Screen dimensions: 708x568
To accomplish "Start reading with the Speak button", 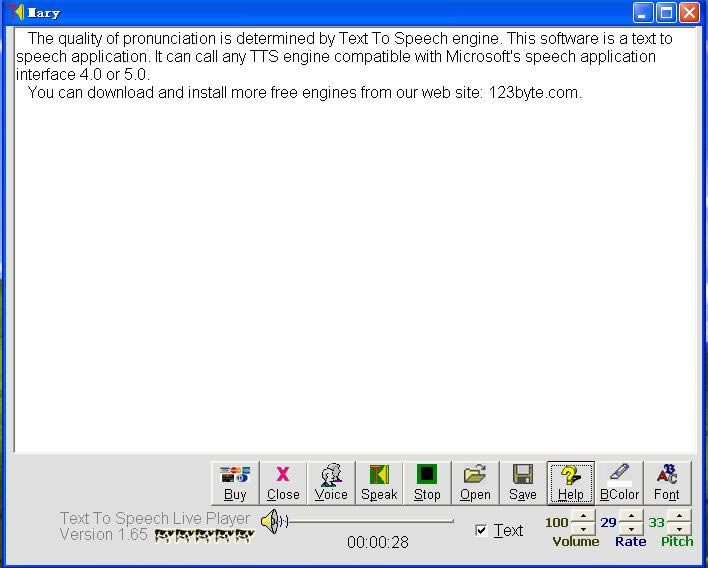I will pyautogui.click(x=379, y=483).
